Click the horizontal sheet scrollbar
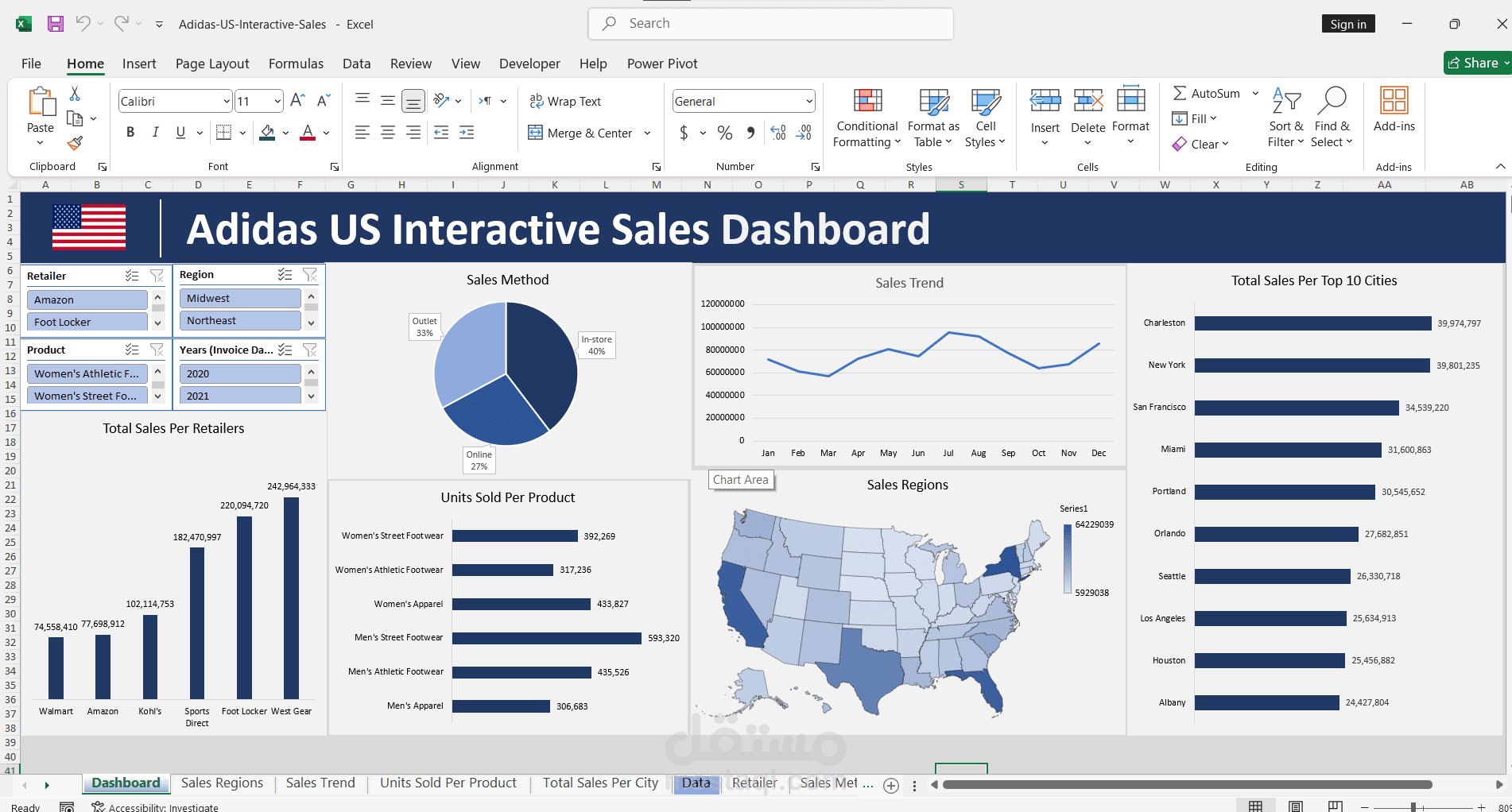Viewport: 1512px width, 812px height. pyautogui.click(x=1187, y=785)
